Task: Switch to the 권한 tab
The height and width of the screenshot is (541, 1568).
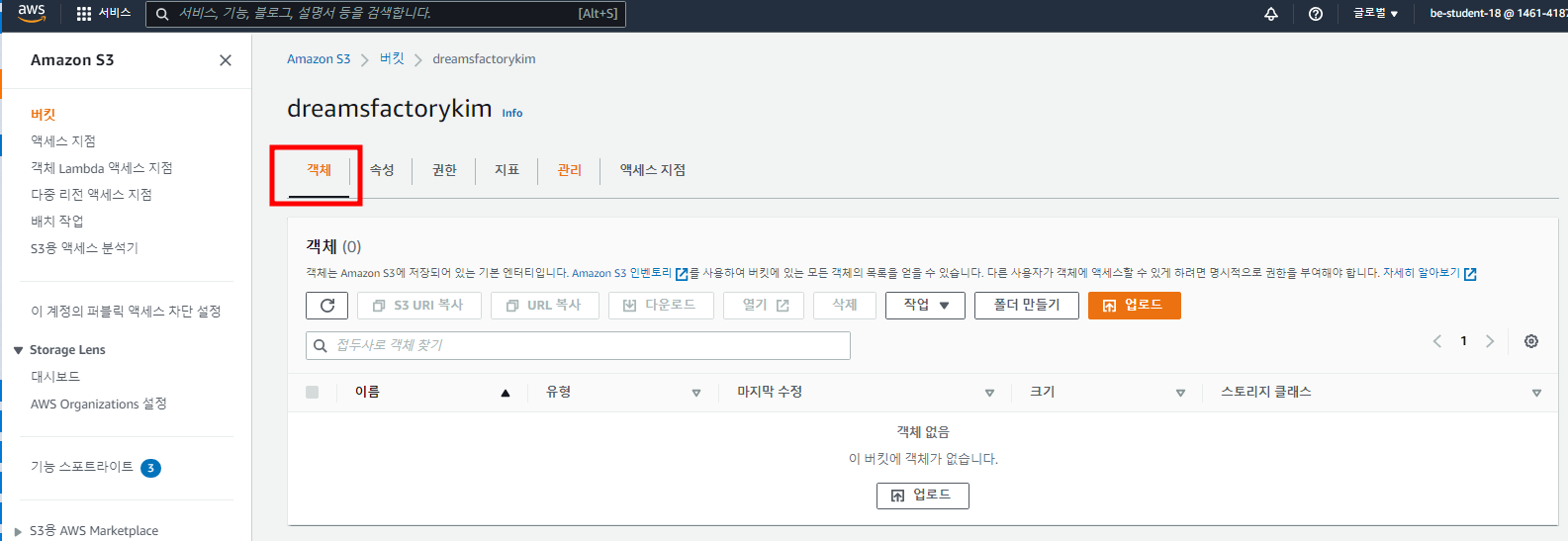Action: click(x=444, y=170)
